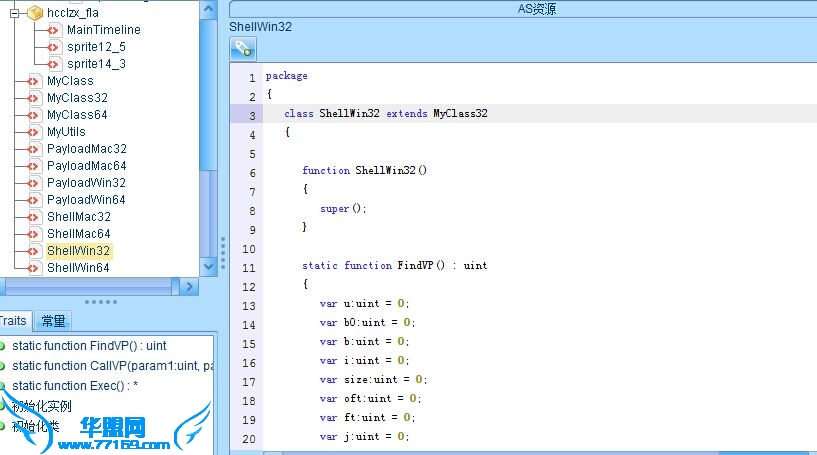Click the ShellMac32 class icon
817x455 pixels.
click(34, 217)
